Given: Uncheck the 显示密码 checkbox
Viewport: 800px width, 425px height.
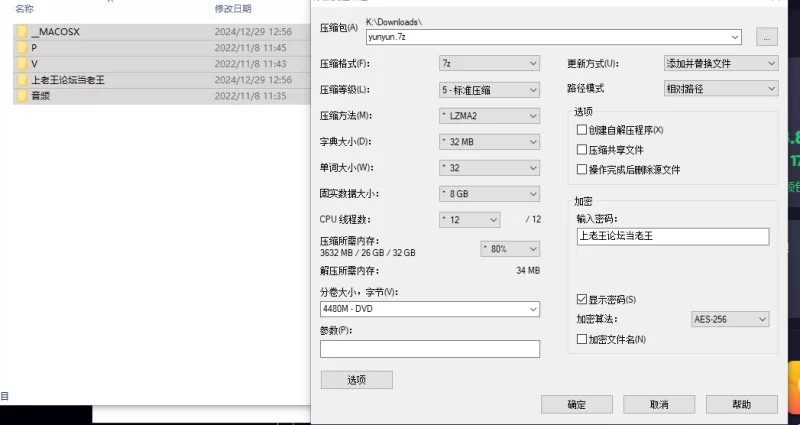Looking at the screenshot, I should pos(582,299).
